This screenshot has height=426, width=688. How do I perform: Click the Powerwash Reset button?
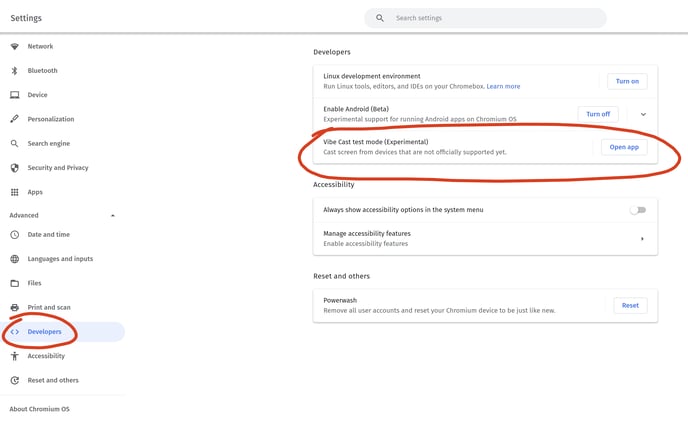coord(630,305)
